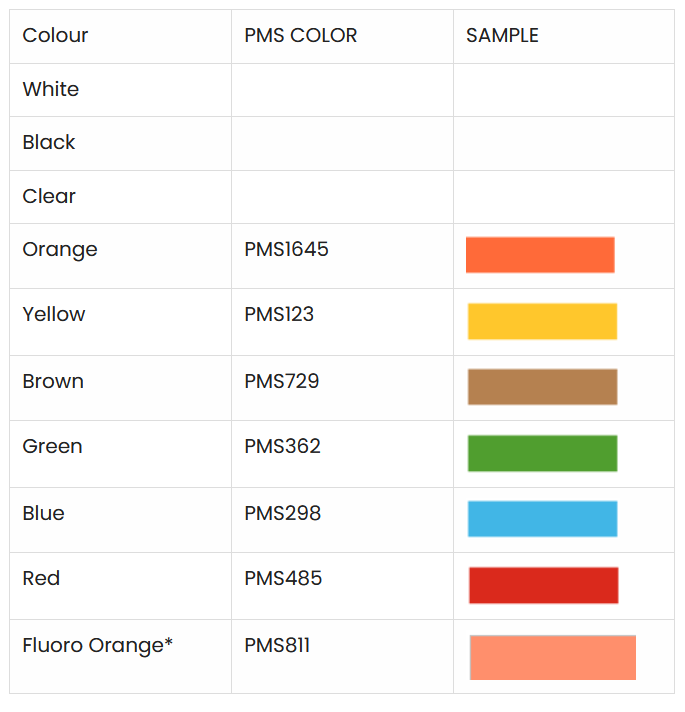Click the PMS COLOR column header
The height and width of the screenshot is (712, 685).
click(300, 36)
